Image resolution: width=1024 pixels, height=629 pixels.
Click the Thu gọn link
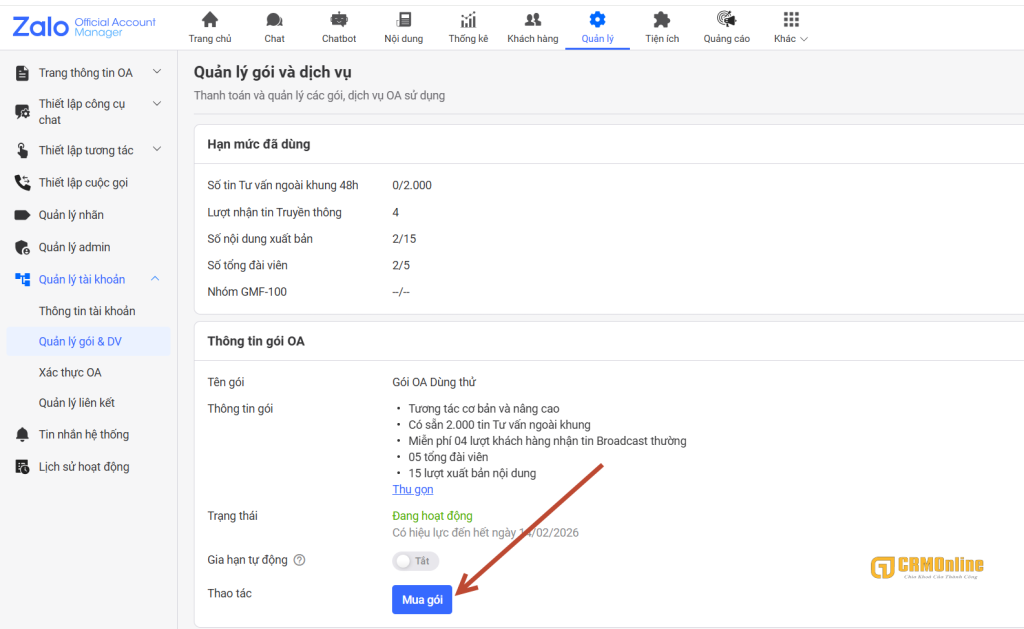pos(413,489)
